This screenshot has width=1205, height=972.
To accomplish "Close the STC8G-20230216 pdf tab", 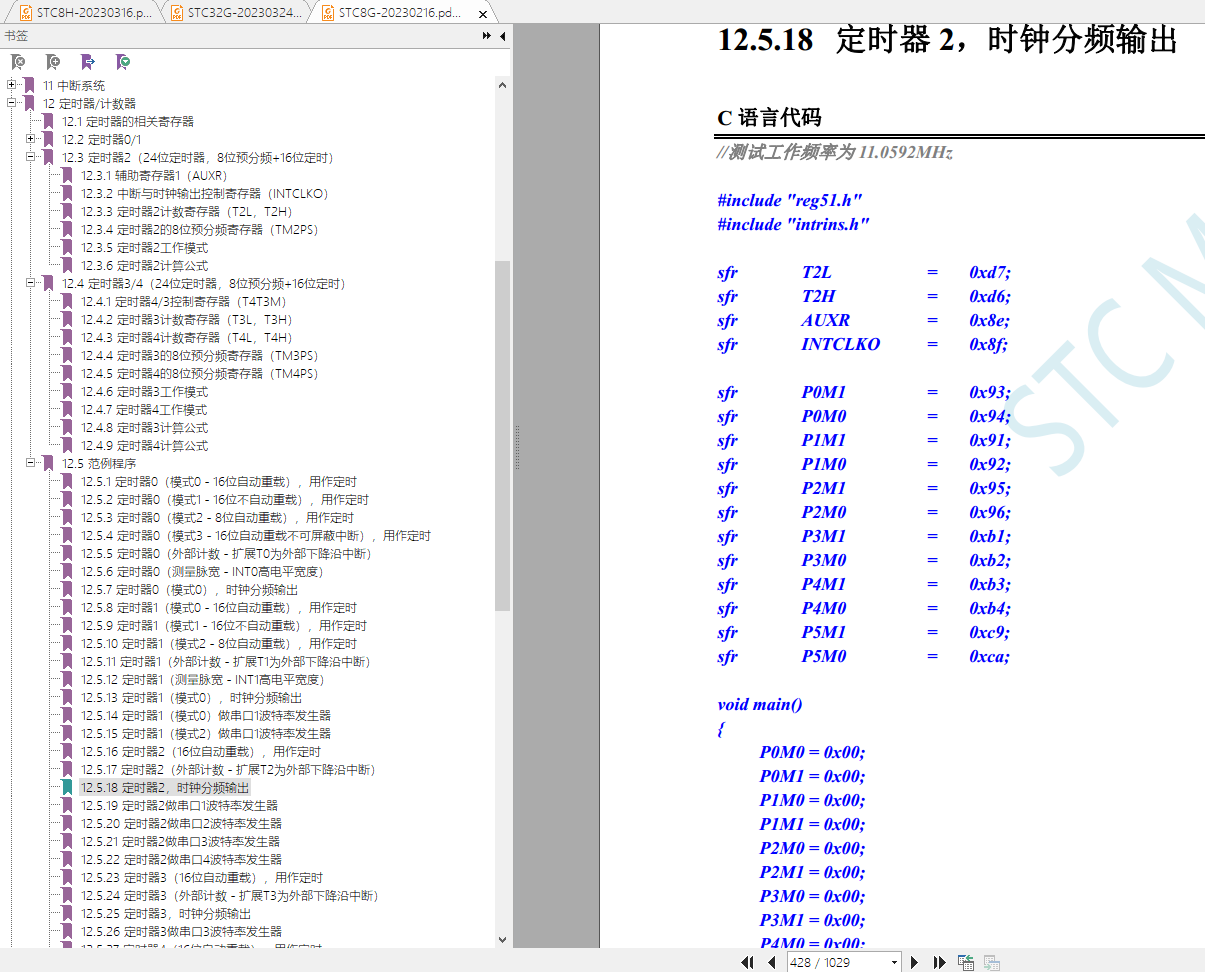I will coord(483,14).
